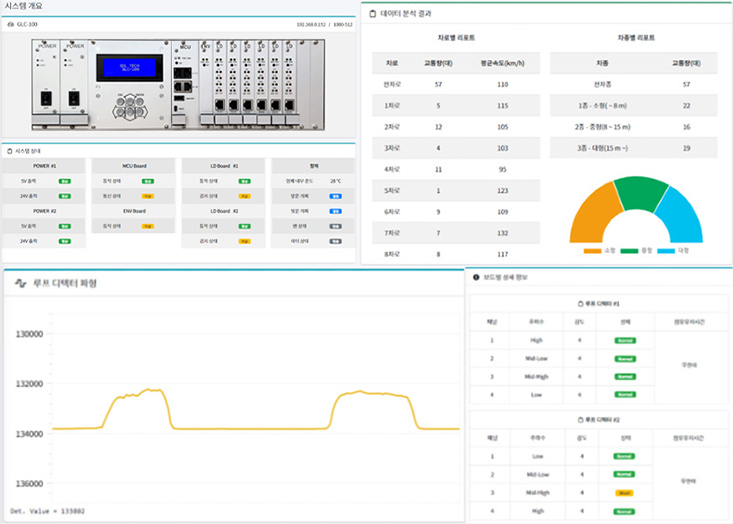733x524 pixels.
Task: Click the 4차로 row label
Action: 392,170
